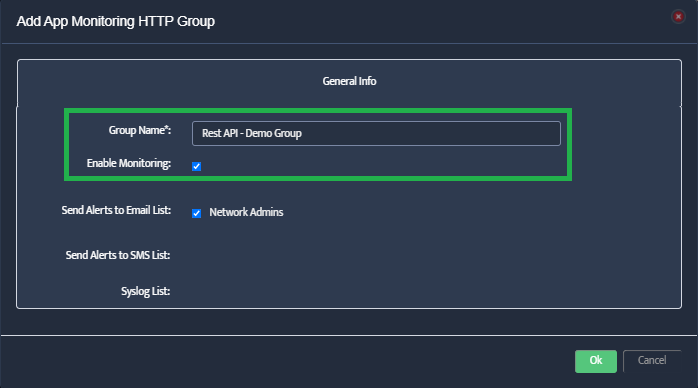Click the Send Alerts to Email List label
The height and width of the screenshot is (388, 698).
pyautogui.click(x=116, y=210)
